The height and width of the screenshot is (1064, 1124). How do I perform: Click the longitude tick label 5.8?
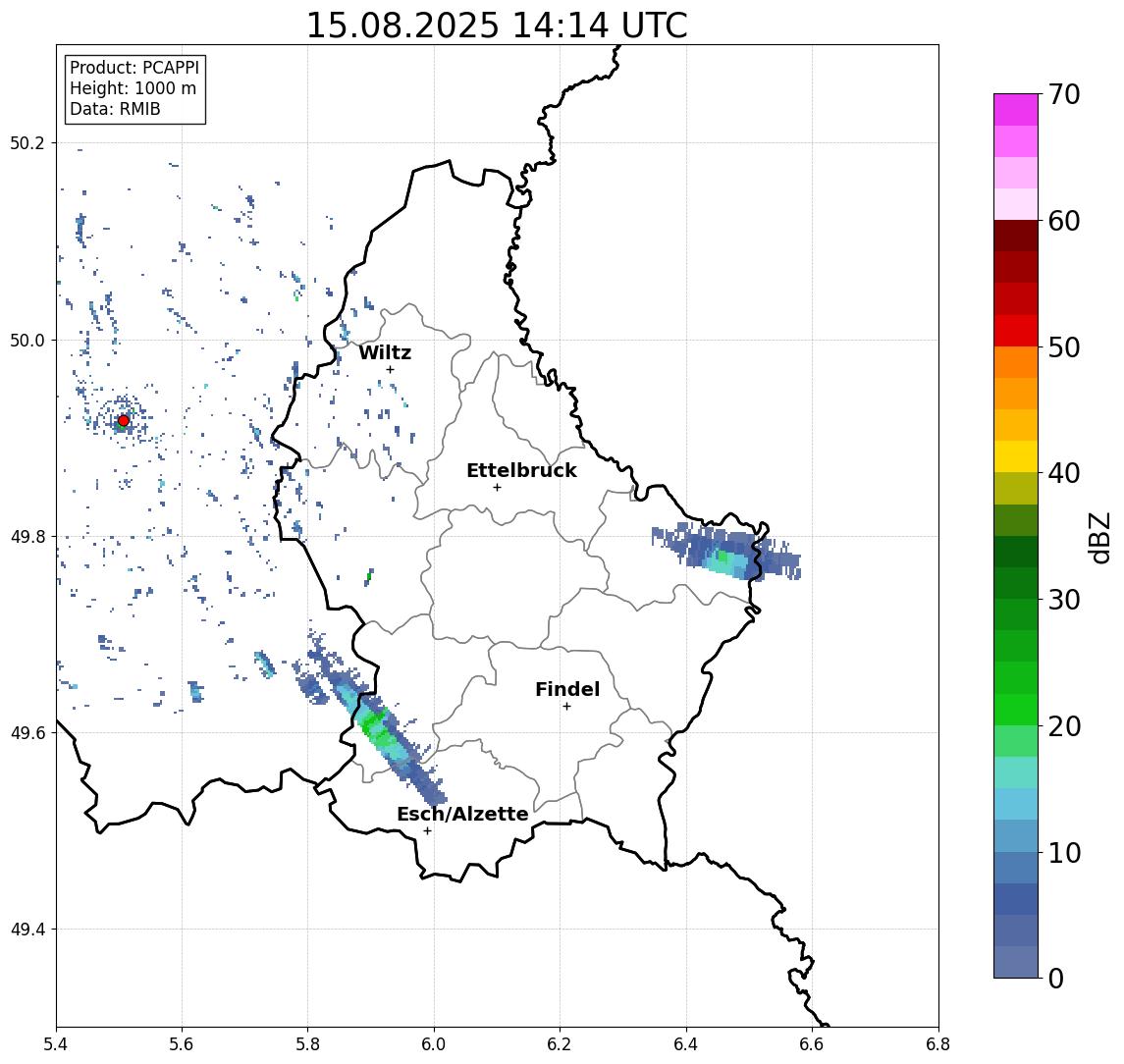(307, 1044)
